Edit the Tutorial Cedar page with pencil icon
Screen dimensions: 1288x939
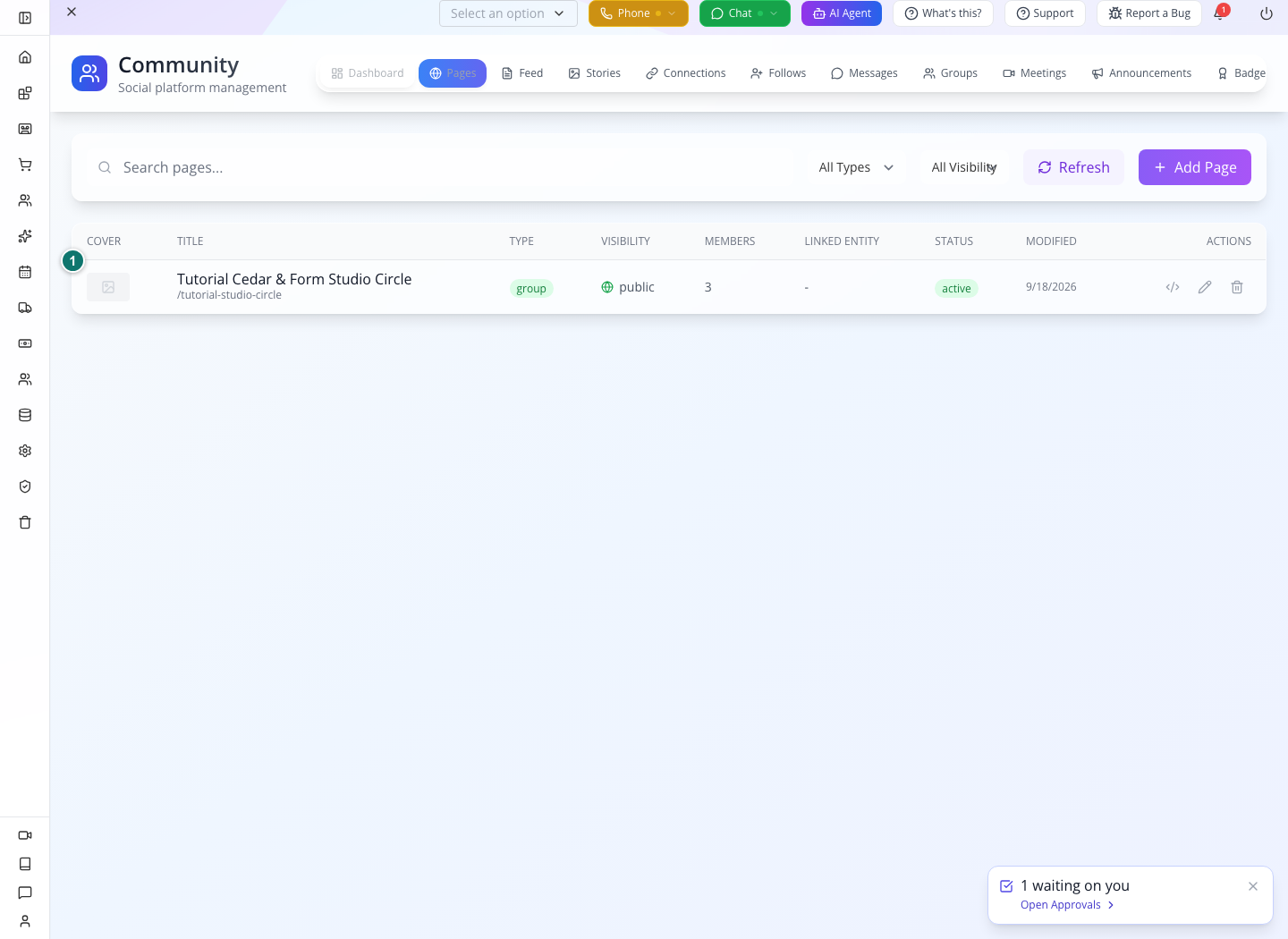pyautogui.click(x=1205, y=287)
